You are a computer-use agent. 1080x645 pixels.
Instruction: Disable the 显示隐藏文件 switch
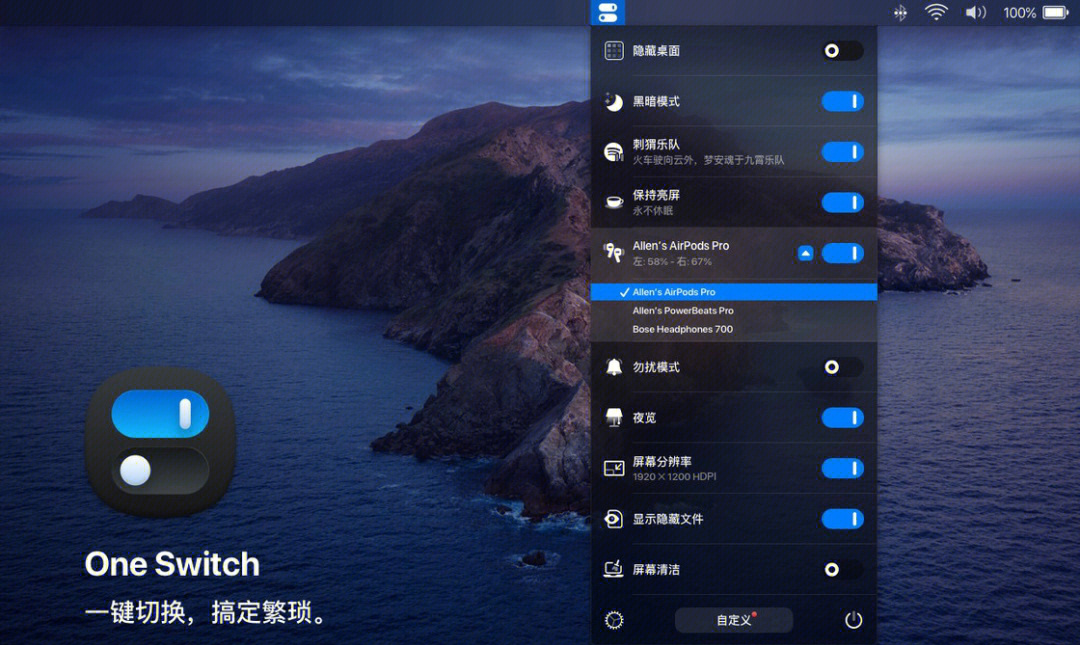coord(842,519)
